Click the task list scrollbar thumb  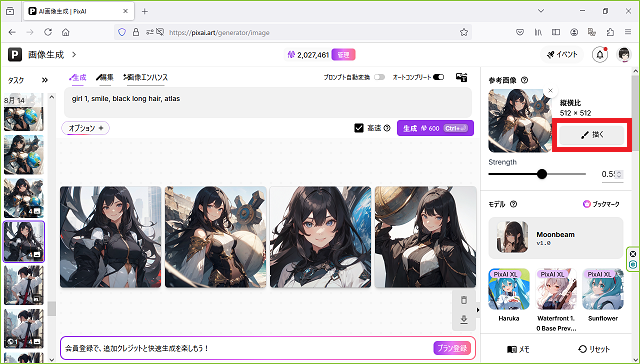(x=51, y=309)
